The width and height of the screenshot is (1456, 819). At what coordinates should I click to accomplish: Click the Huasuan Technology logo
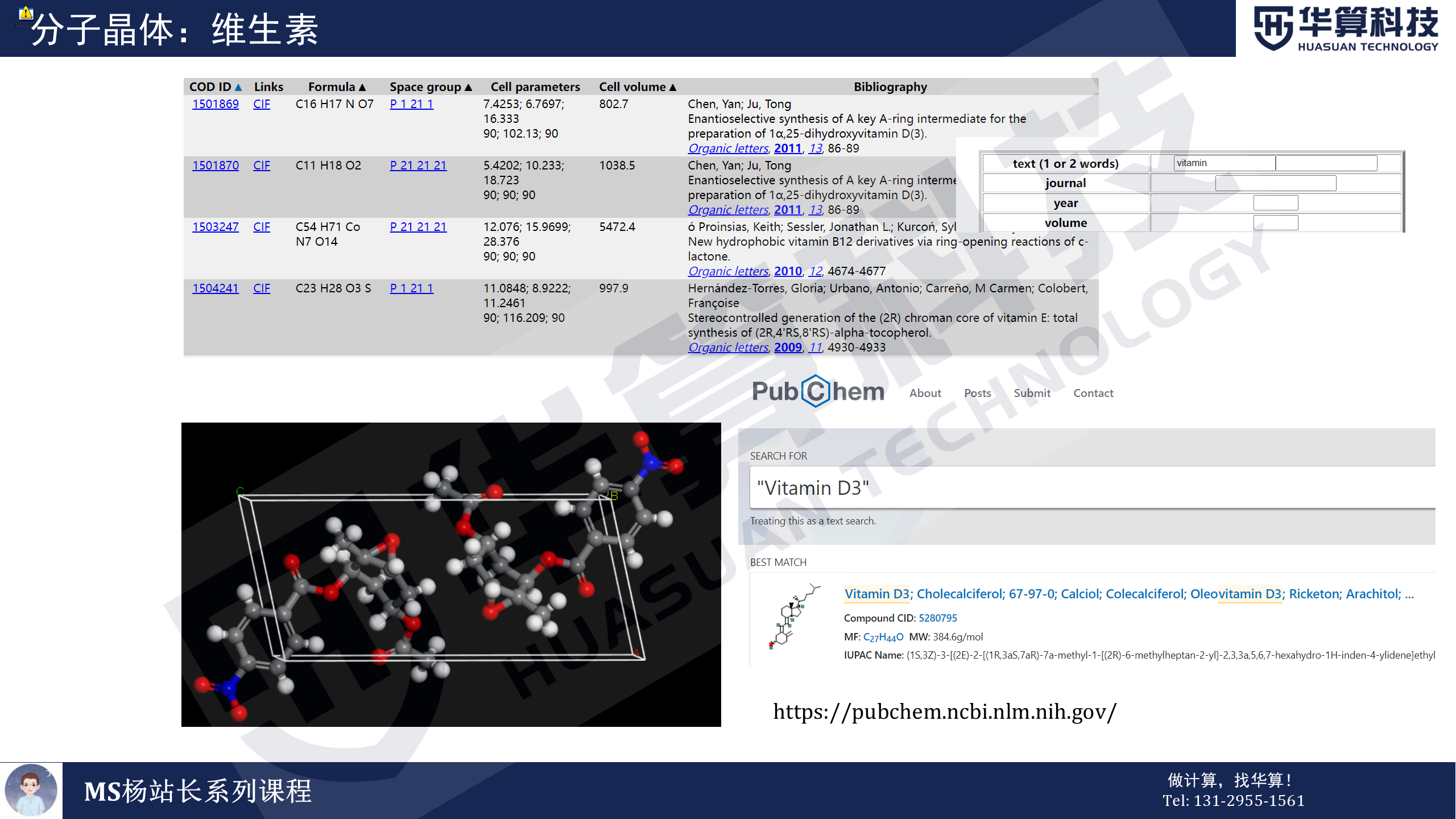1346,28
